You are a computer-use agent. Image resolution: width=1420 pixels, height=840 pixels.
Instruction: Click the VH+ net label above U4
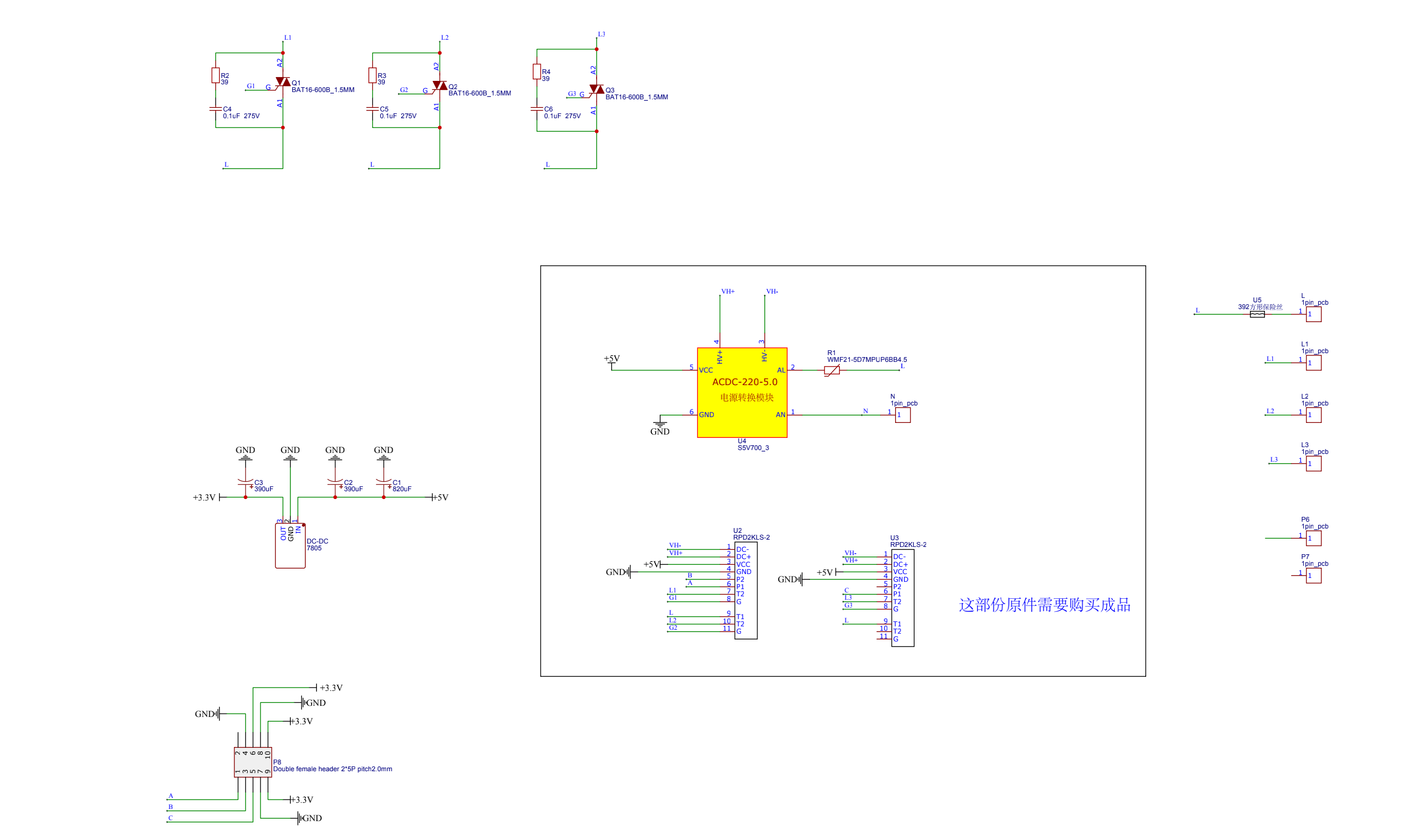tap(727, 292)
